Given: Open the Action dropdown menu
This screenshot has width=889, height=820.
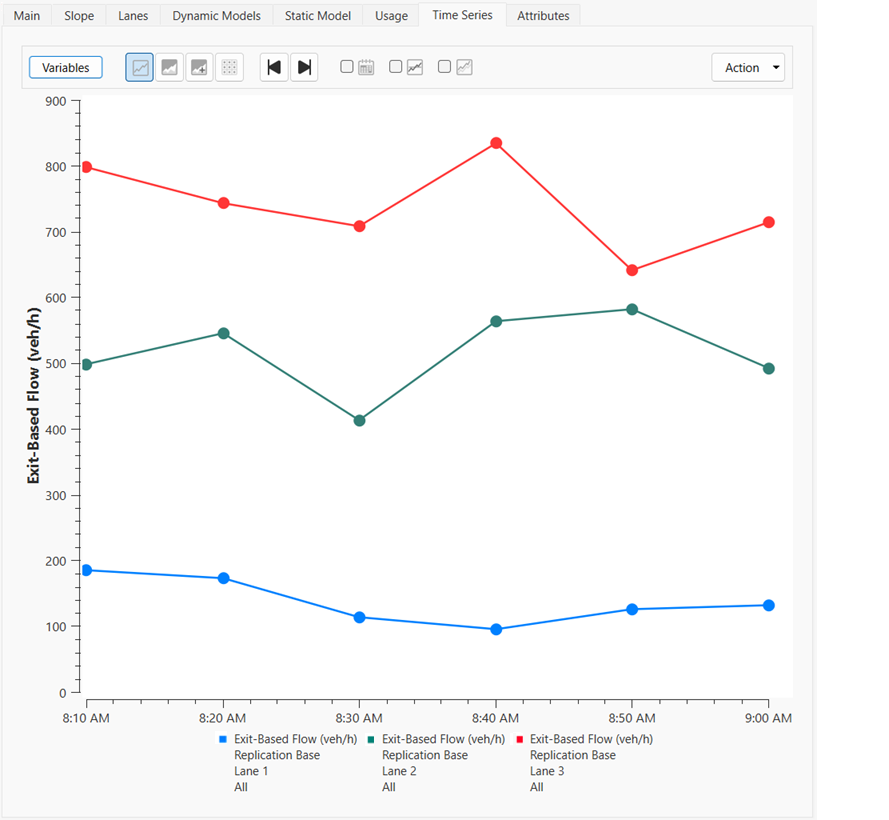Looking at the screenshot, I should pyautogui.click(x=748, y=68).
